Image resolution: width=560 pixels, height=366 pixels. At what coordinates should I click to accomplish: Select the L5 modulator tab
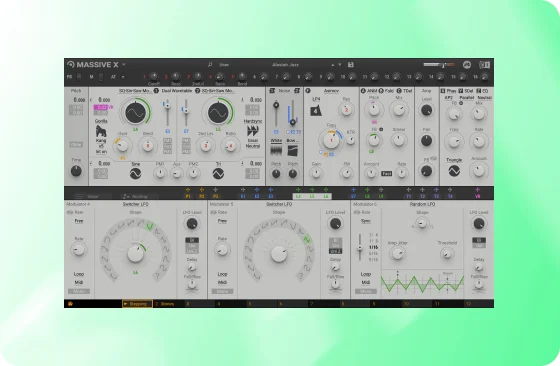(x=312, y=196)
